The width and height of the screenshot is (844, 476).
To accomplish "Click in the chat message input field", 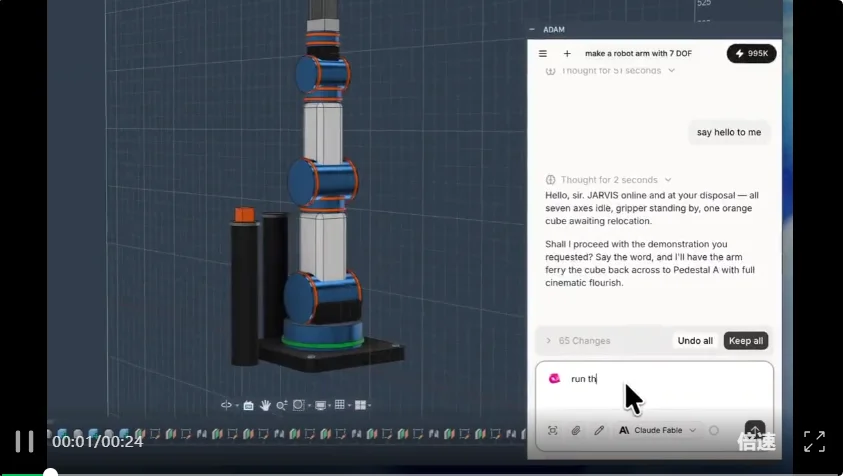I will (x=655, y=390).
